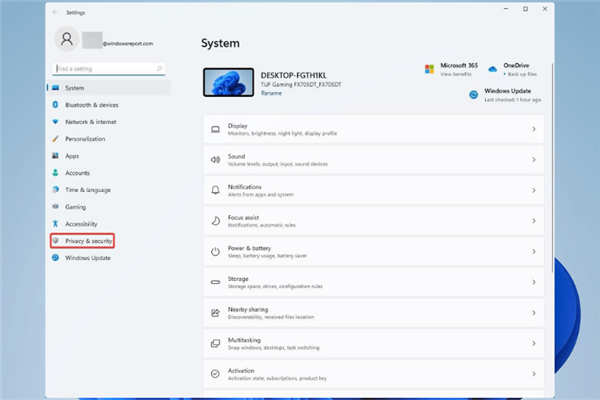The width and height of the screenshot is (600, 400).
Task: Click the Personalization paintbrush icon
Action: point(55,139)
